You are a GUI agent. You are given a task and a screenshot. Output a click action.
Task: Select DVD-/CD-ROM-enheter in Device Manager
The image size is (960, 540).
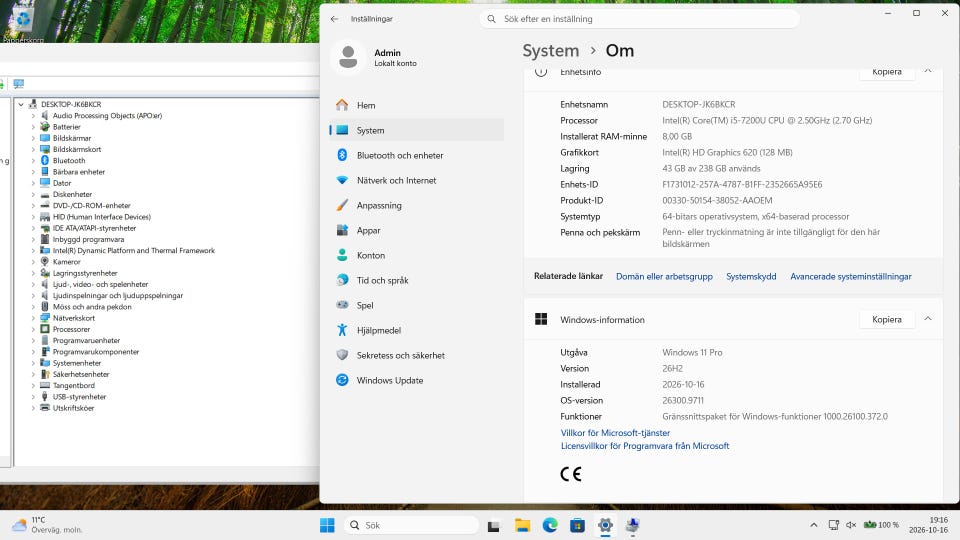(x=91, y=206)
